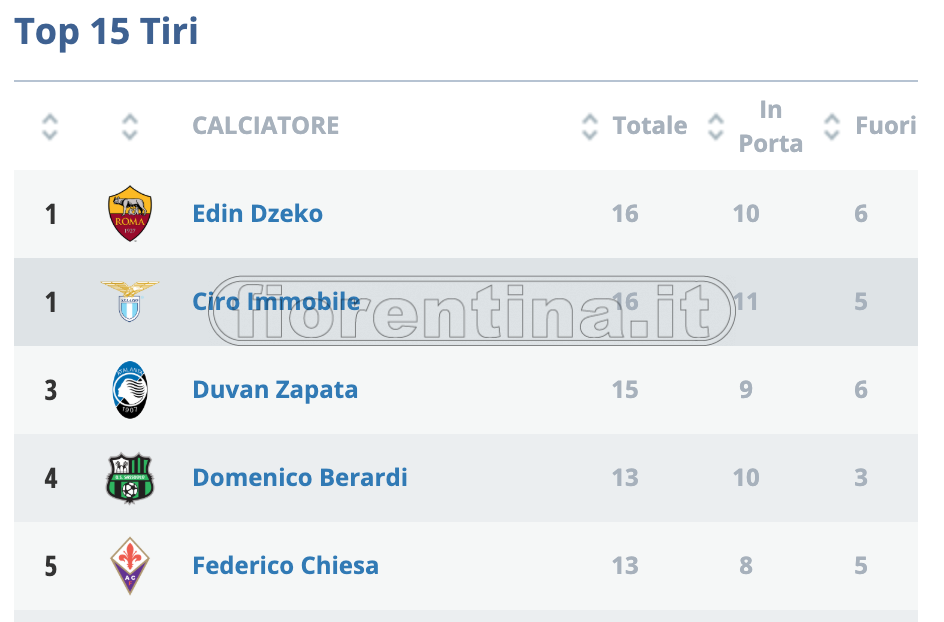This screenshot has height=622, width=944.
Task: Click the Atalanta club logo
Action: [129, 389]
